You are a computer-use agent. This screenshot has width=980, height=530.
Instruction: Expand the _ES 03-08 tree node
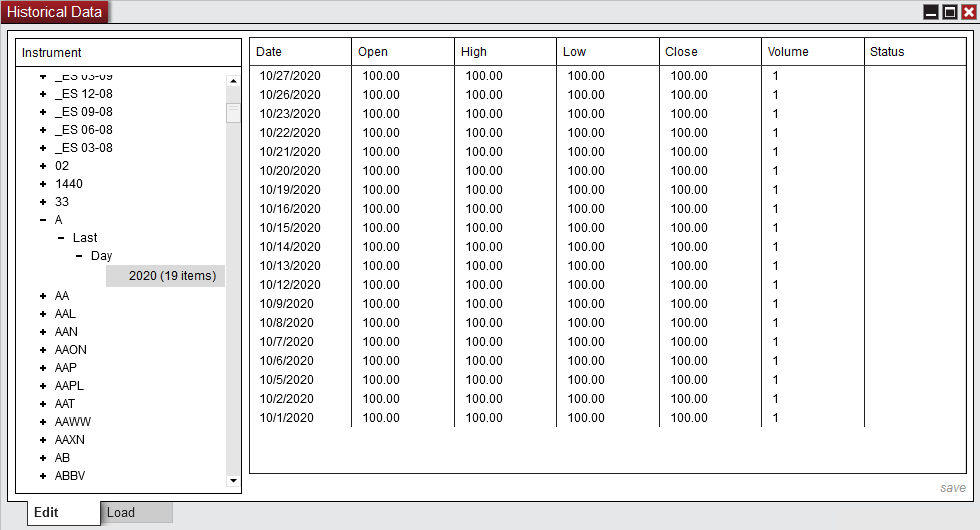(x=43, y=148)
